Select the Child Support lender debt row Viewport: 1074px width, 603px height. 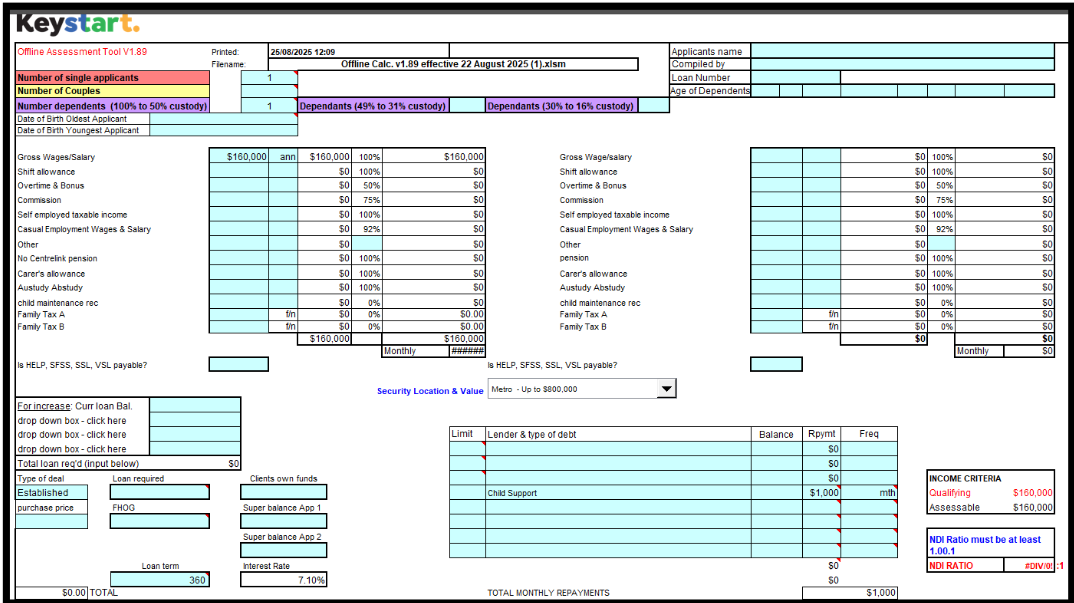tap(617, 493)
